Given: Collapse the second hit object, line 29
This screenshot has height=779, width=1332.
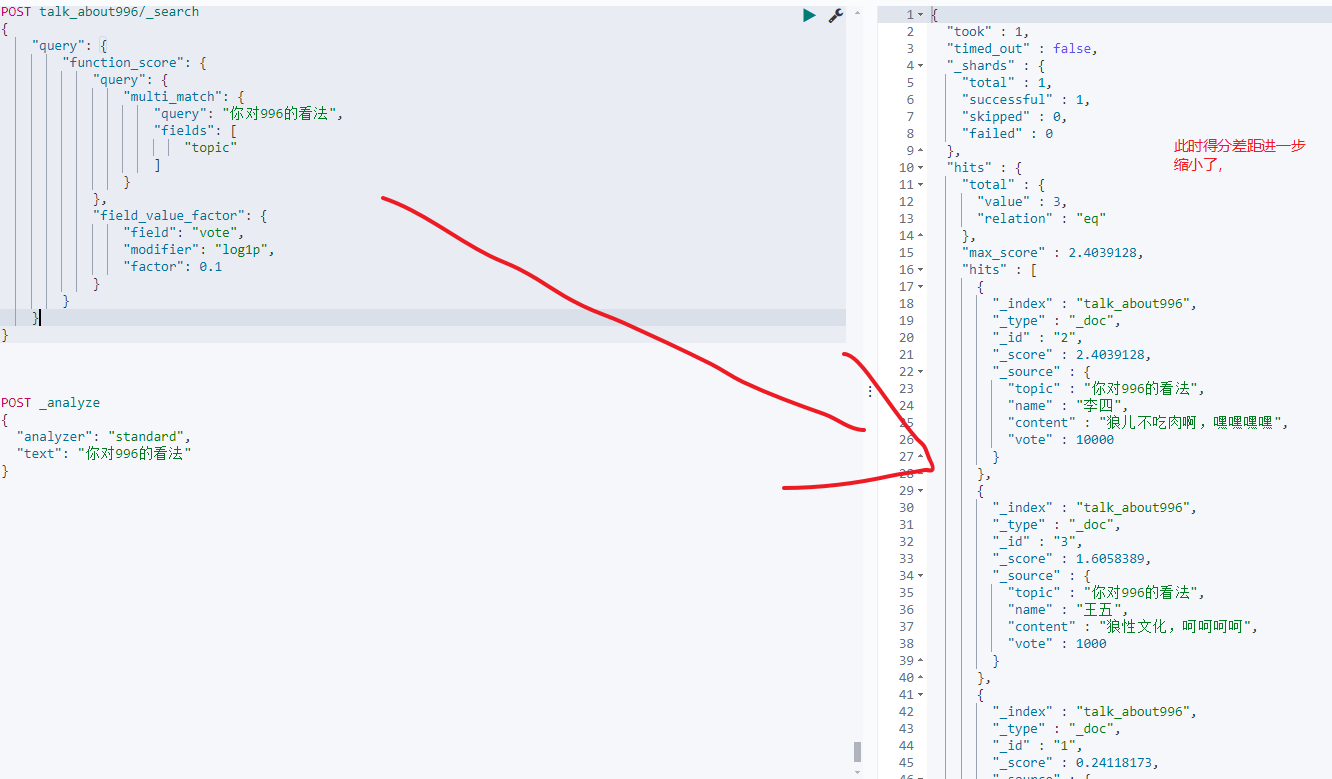Looking at the screenshot, I should click(921, 491).
